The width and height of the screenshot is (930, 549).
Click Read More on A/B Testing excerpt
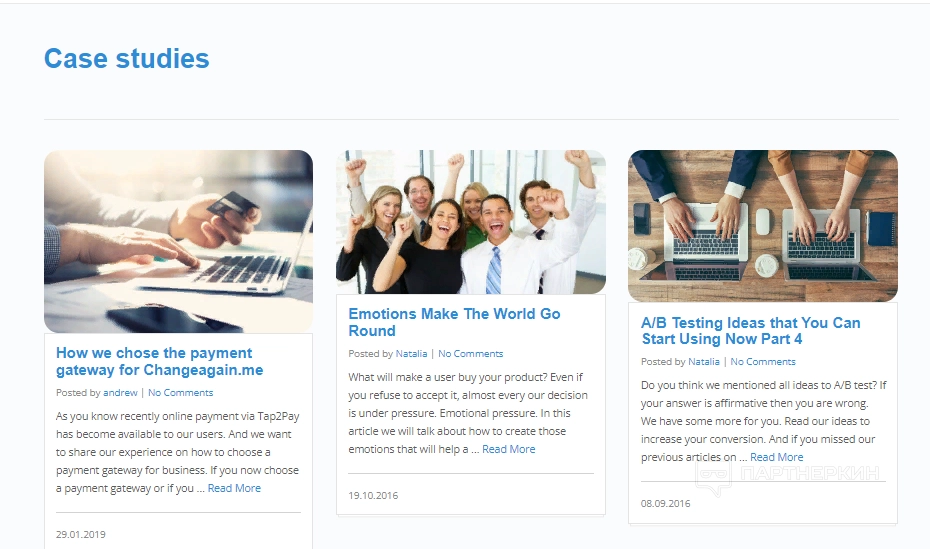[x=777, y=457]
